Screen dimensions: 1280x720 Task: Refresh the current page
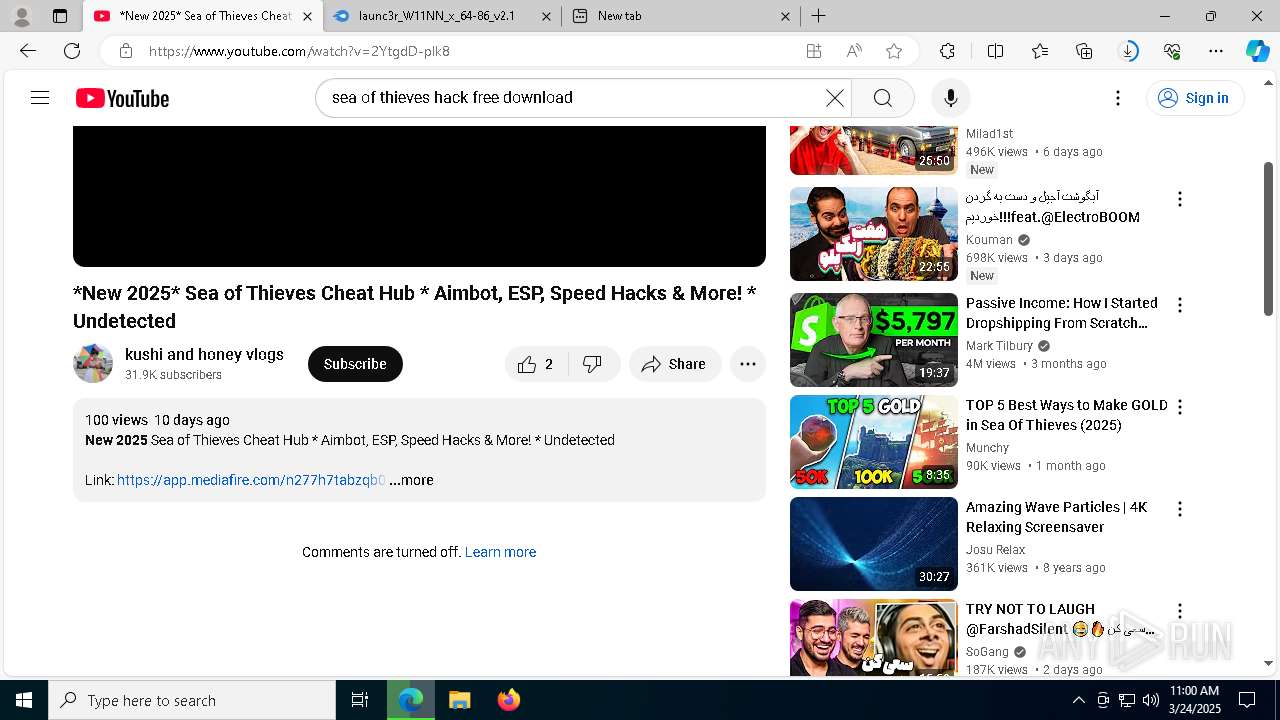(72, 51)
